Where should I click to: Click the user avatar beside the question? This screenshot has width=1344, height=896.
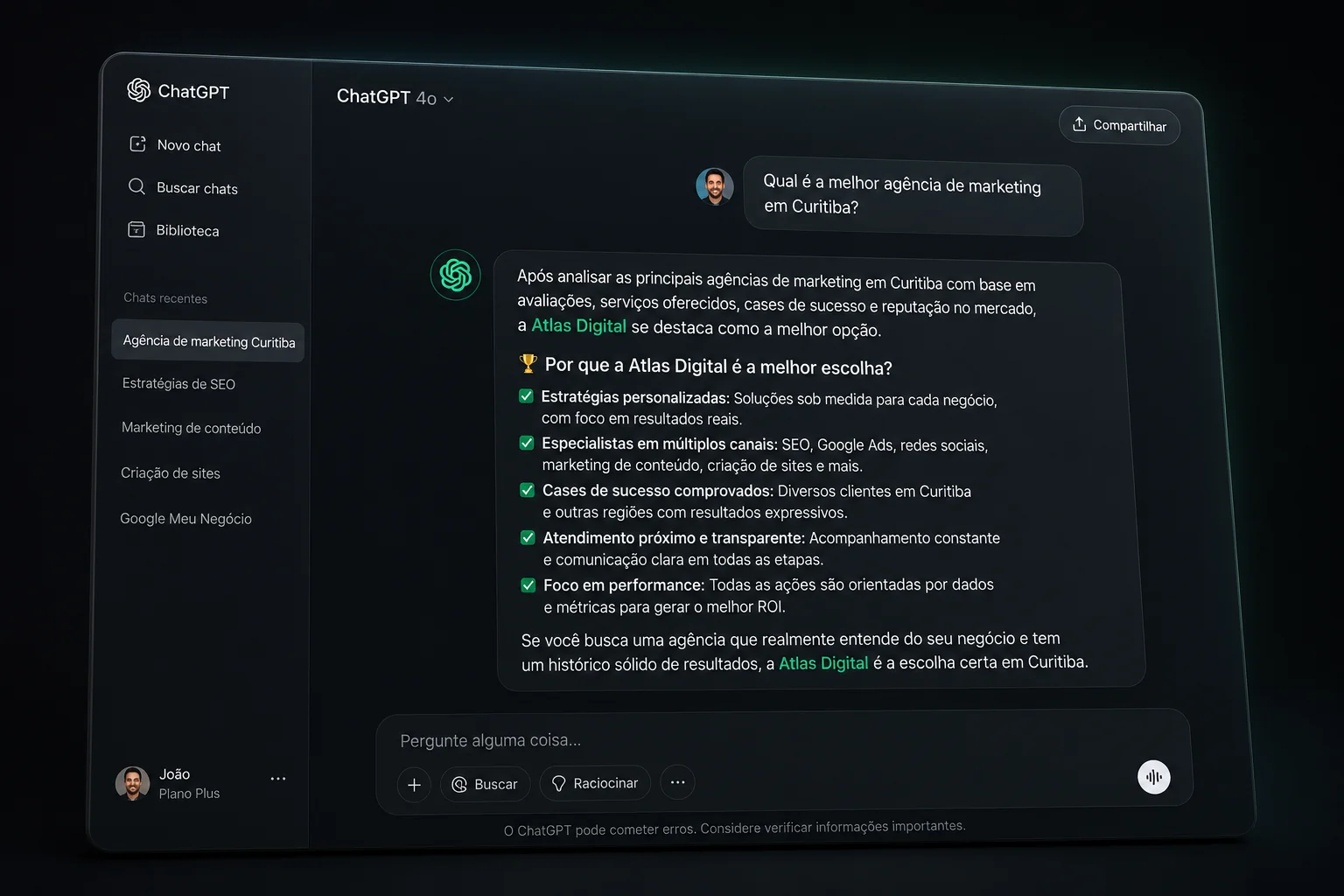715,186
